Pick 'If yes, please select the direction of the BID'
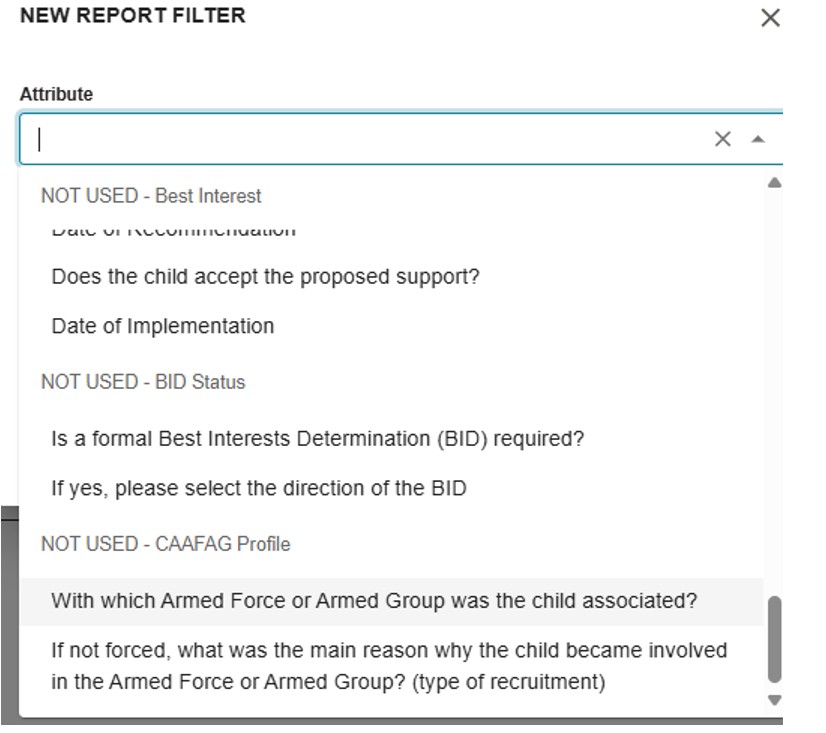Image resolution: width=826 pixels, height=733 pixels. (258, 489)
